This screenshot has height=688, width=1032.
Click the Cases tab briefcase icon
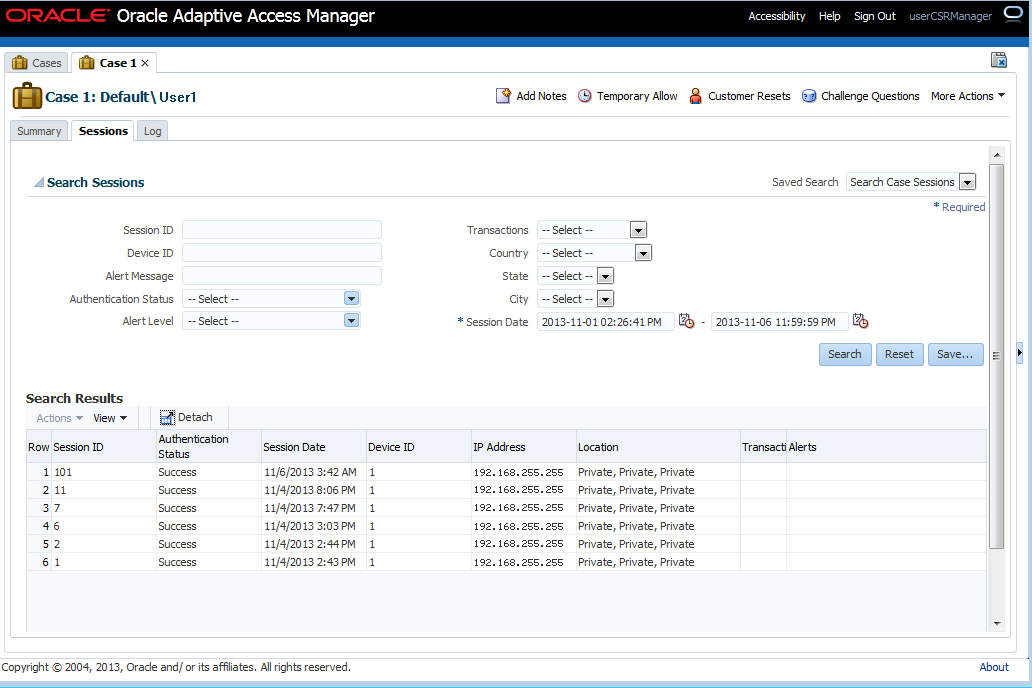point(20,63)
